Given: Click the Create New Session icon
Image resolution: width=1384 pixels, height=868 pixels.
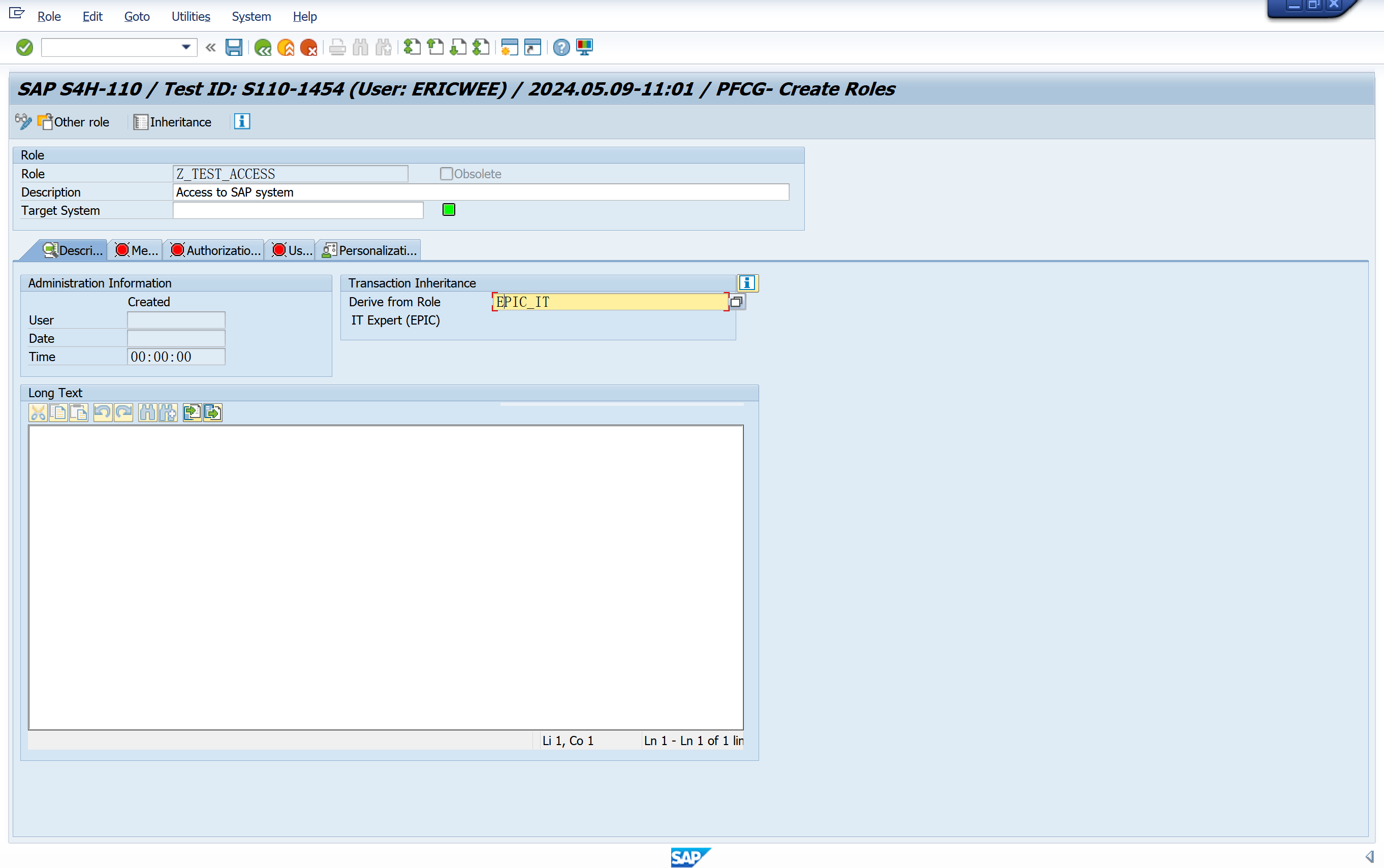Looking at the screenshot, I should click(510, 47).
